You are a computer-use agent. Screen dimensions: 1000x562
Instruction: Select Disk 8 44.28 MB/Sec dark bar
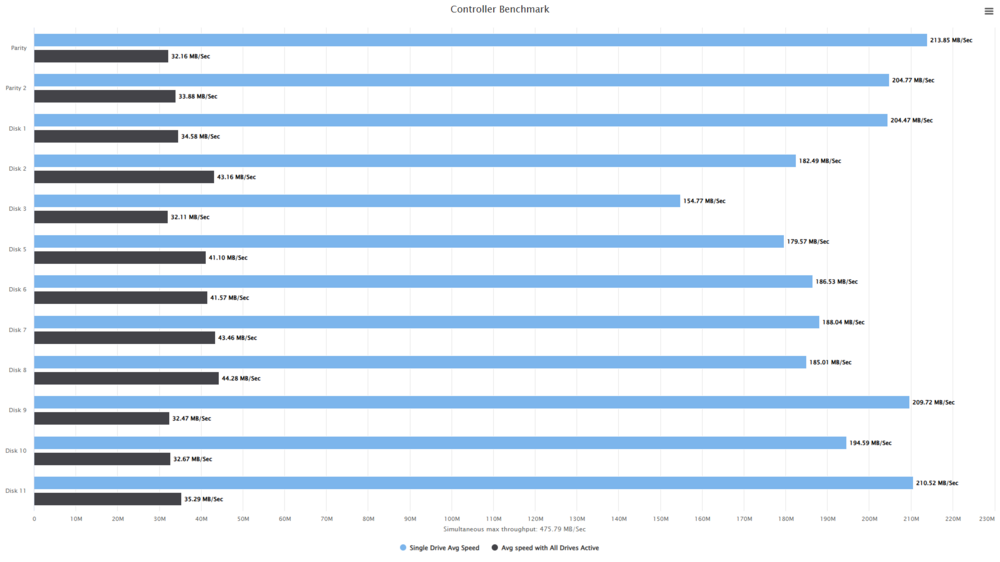[x=126, y=378]
